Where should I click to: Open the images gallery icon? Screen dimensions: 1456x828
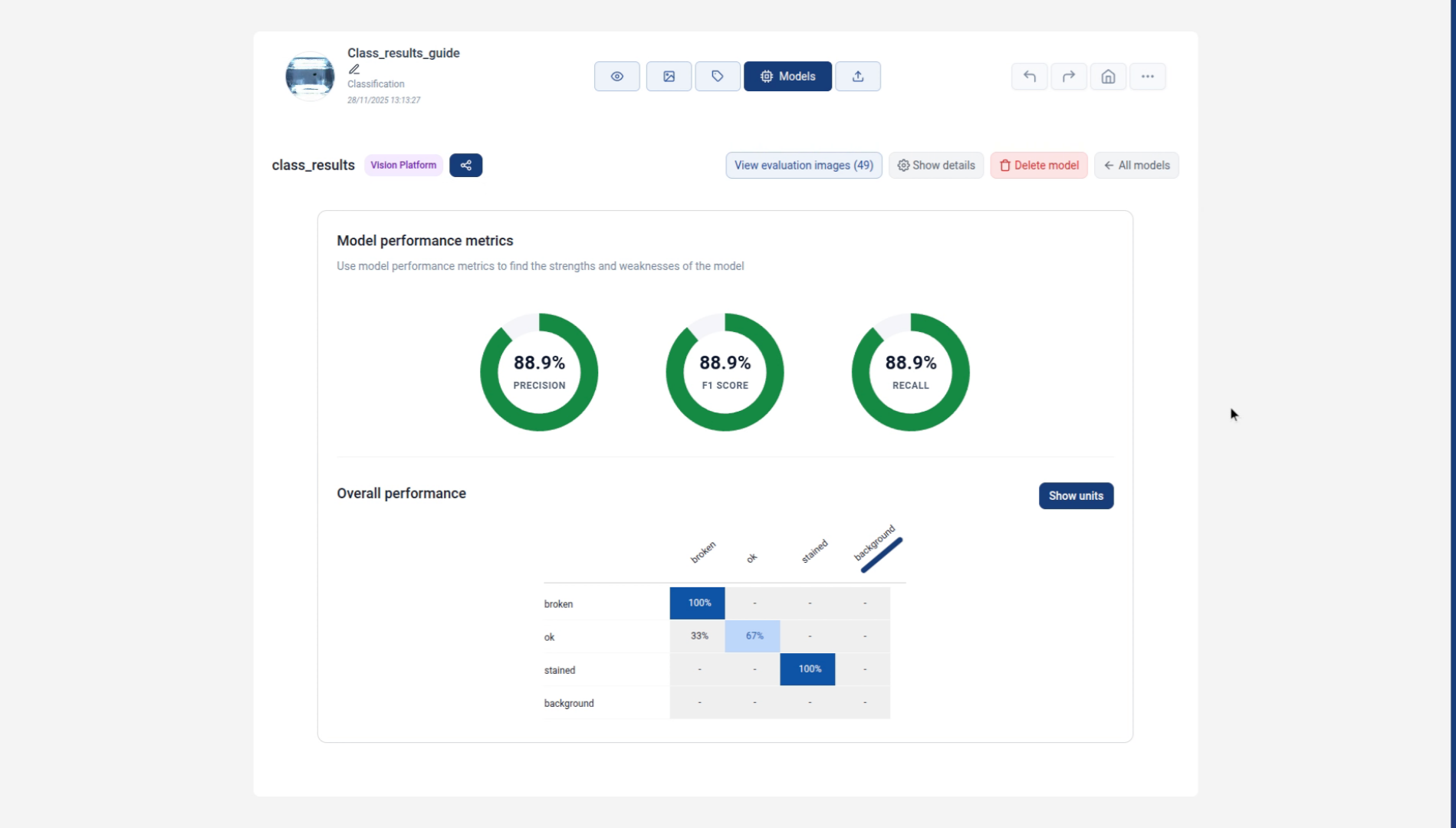669,77
